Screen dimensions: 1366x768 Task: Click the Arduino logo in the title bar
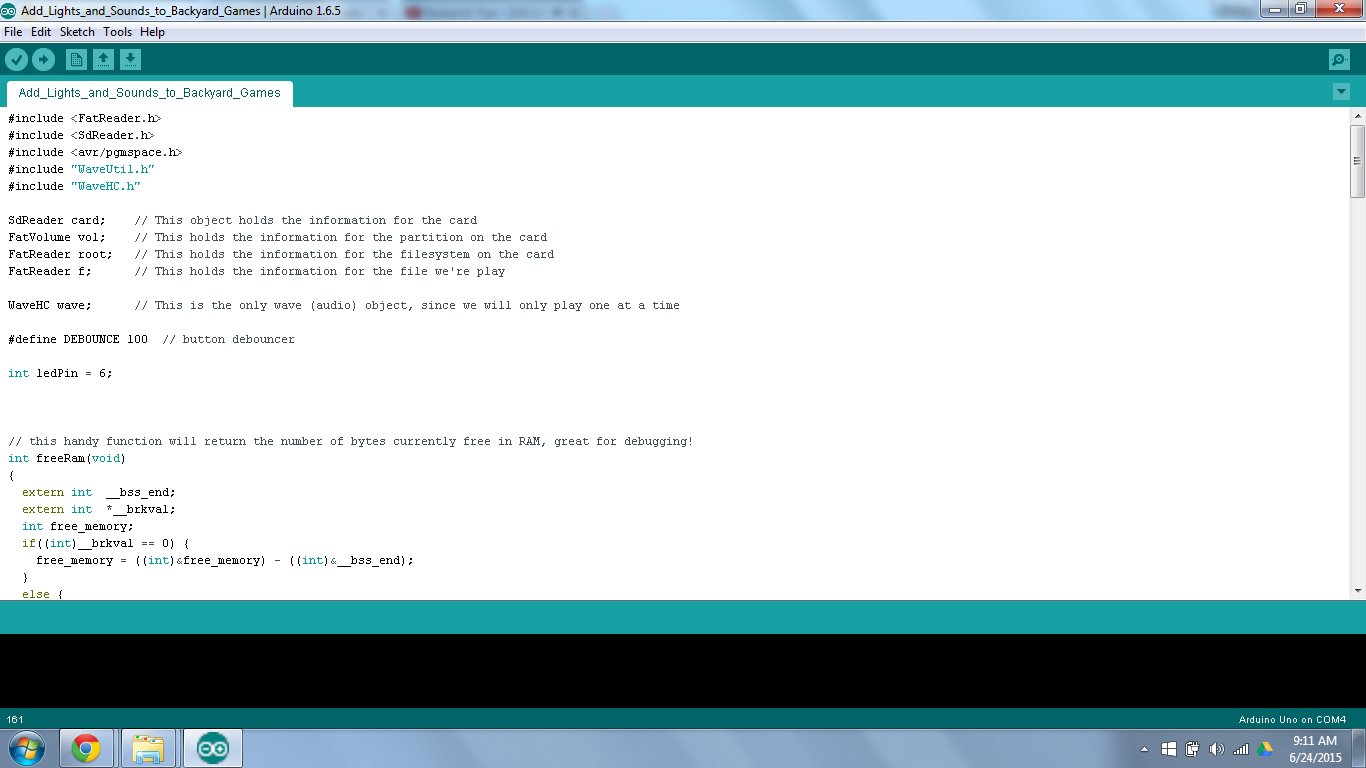[9, 10]
